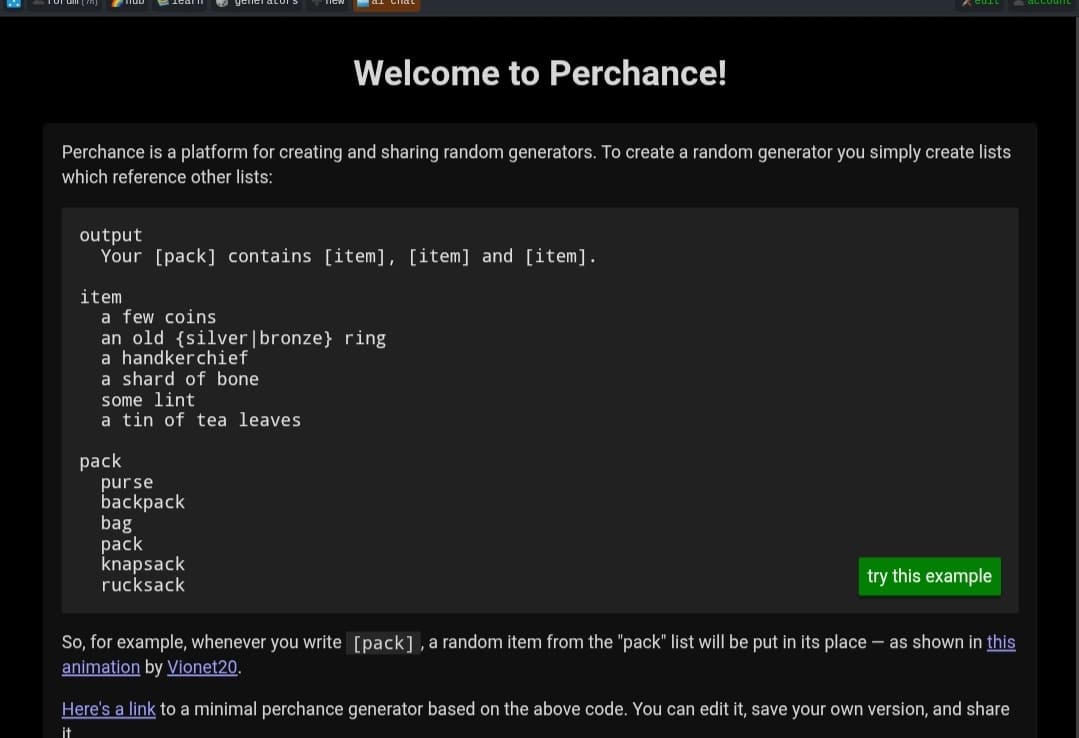Click the 'backpack' entry in code
The height and width of the screenshot is (738, 1079).
click(142, 503)
